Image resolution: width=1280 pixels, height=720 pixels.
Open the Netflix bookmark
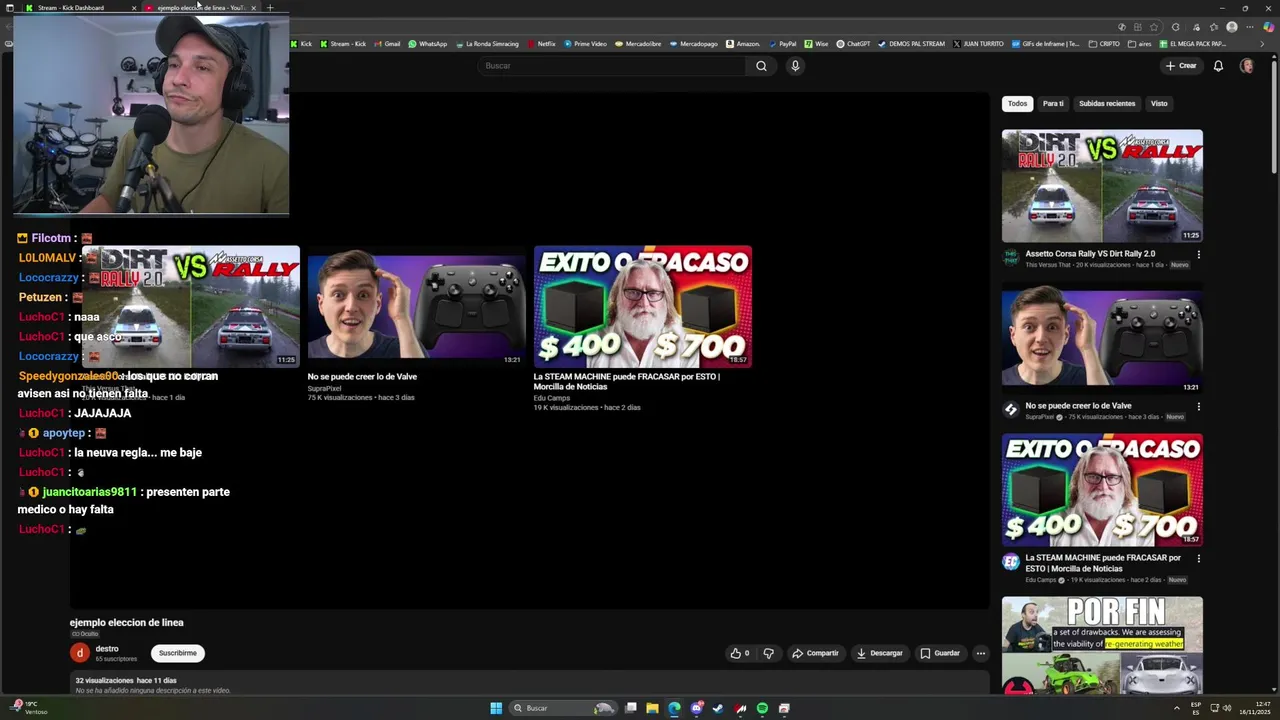pyautogui.click(x=541, y=44)
